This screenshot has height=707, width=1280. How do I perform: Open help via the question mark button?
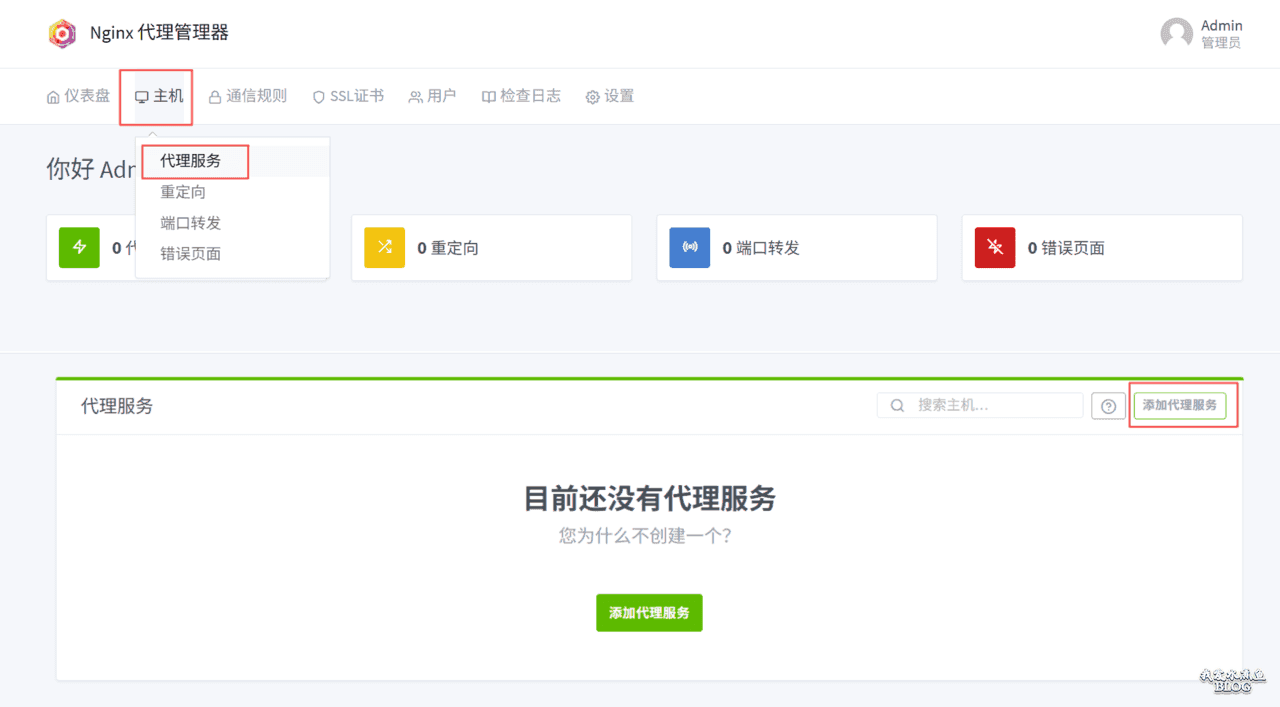[x=1108, y=406]
